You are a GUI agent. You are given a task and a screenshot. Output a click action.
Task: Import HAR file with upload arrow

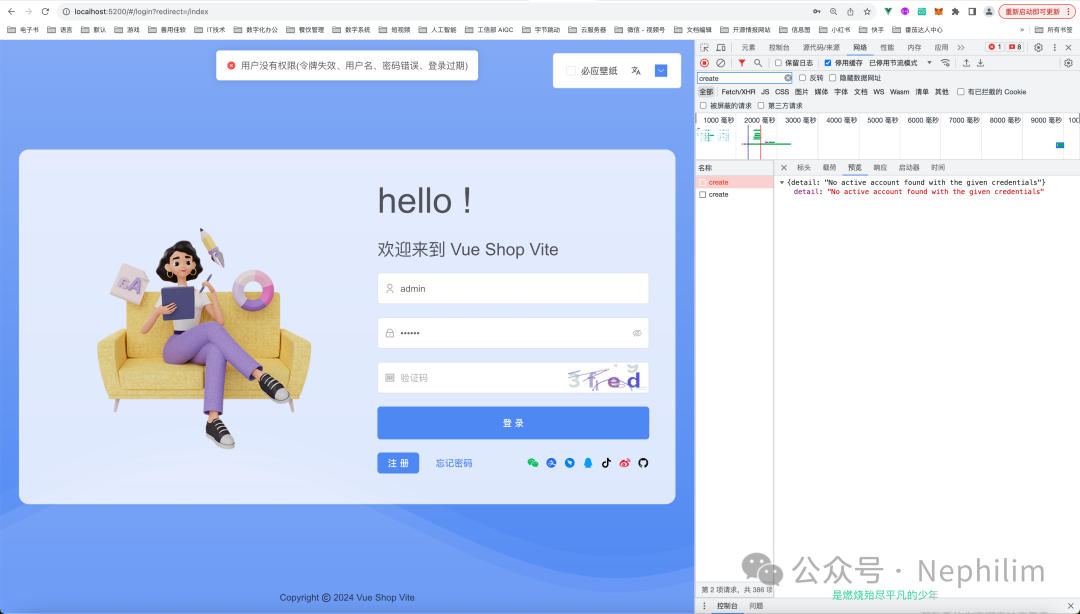pyautogui.click(x=966, y=63)
